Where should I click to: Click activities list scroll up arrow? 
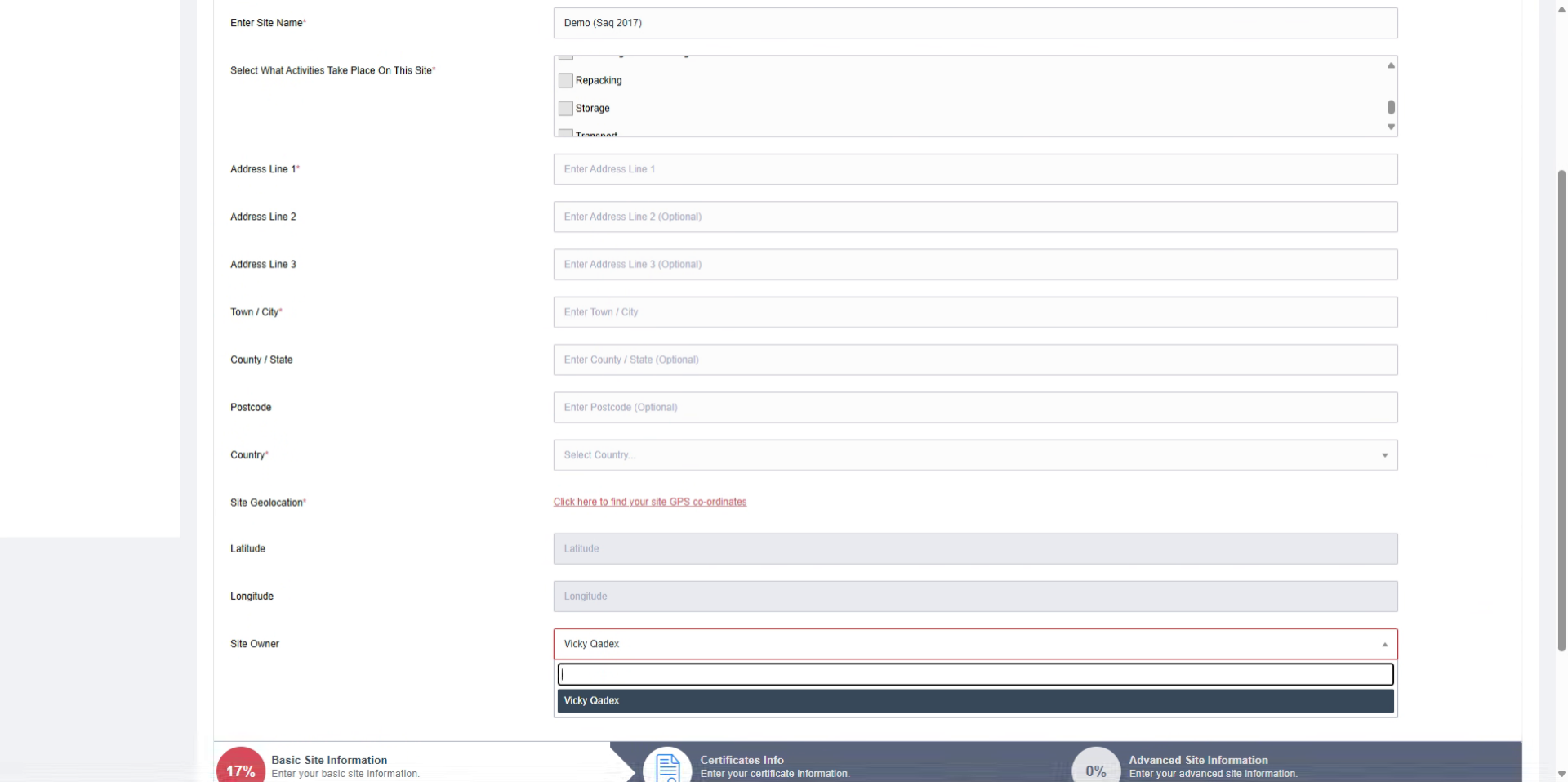tap(1391, 65)
